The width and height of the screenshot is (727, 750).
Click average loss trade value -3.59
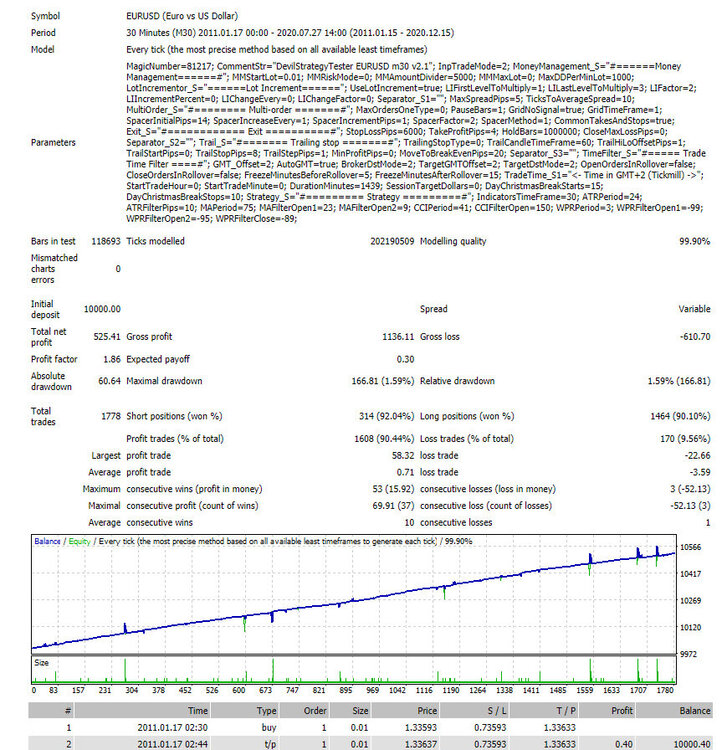[700, 472]
